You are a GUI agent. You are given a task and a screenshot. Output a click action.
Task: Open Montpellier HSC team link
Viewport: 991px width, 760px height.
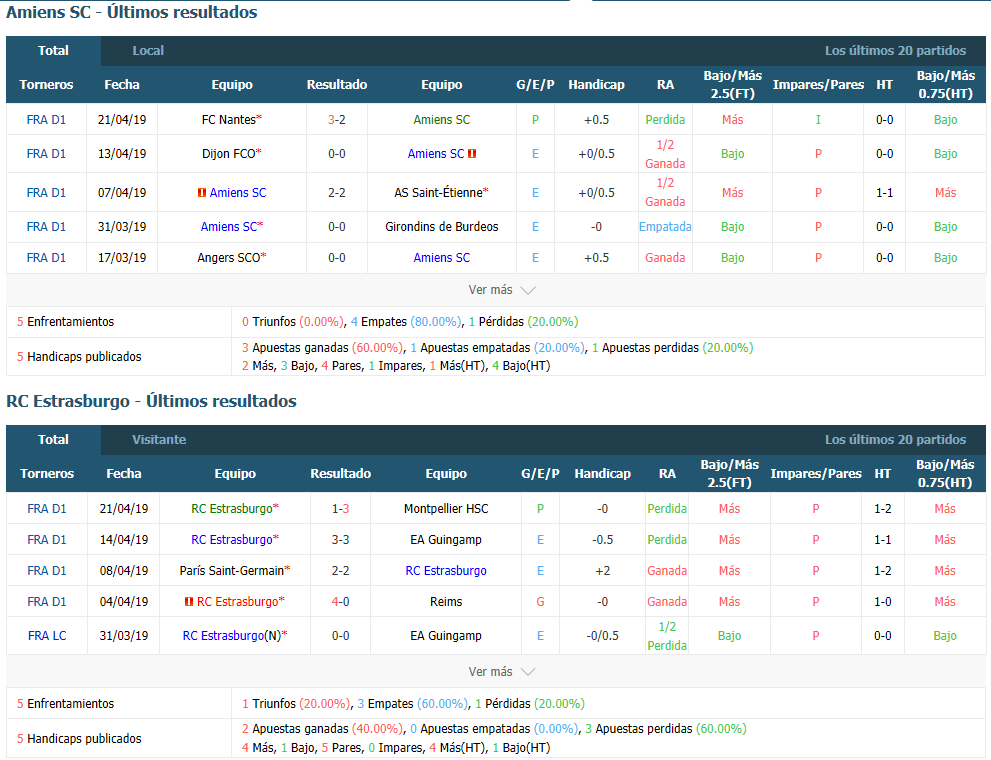[446, 509]
